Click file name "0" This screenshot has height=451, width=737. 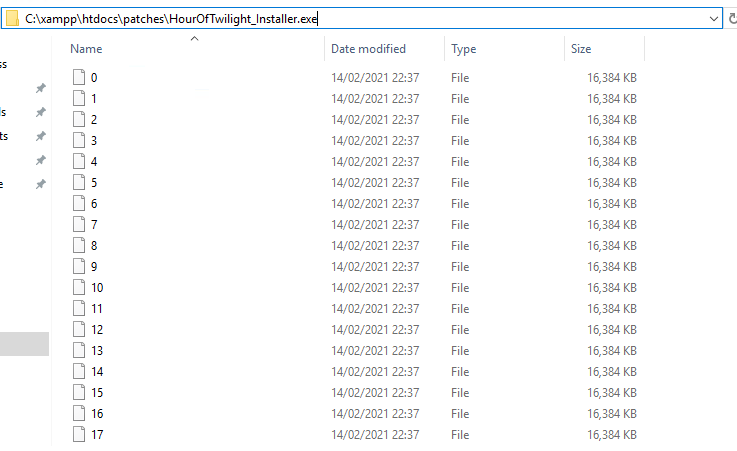point(94,78)
